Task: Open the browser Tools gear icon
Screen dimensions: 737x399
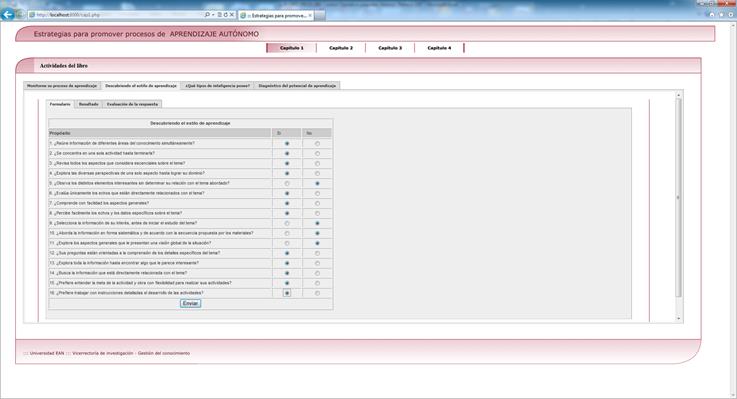Action: (731, 15)
